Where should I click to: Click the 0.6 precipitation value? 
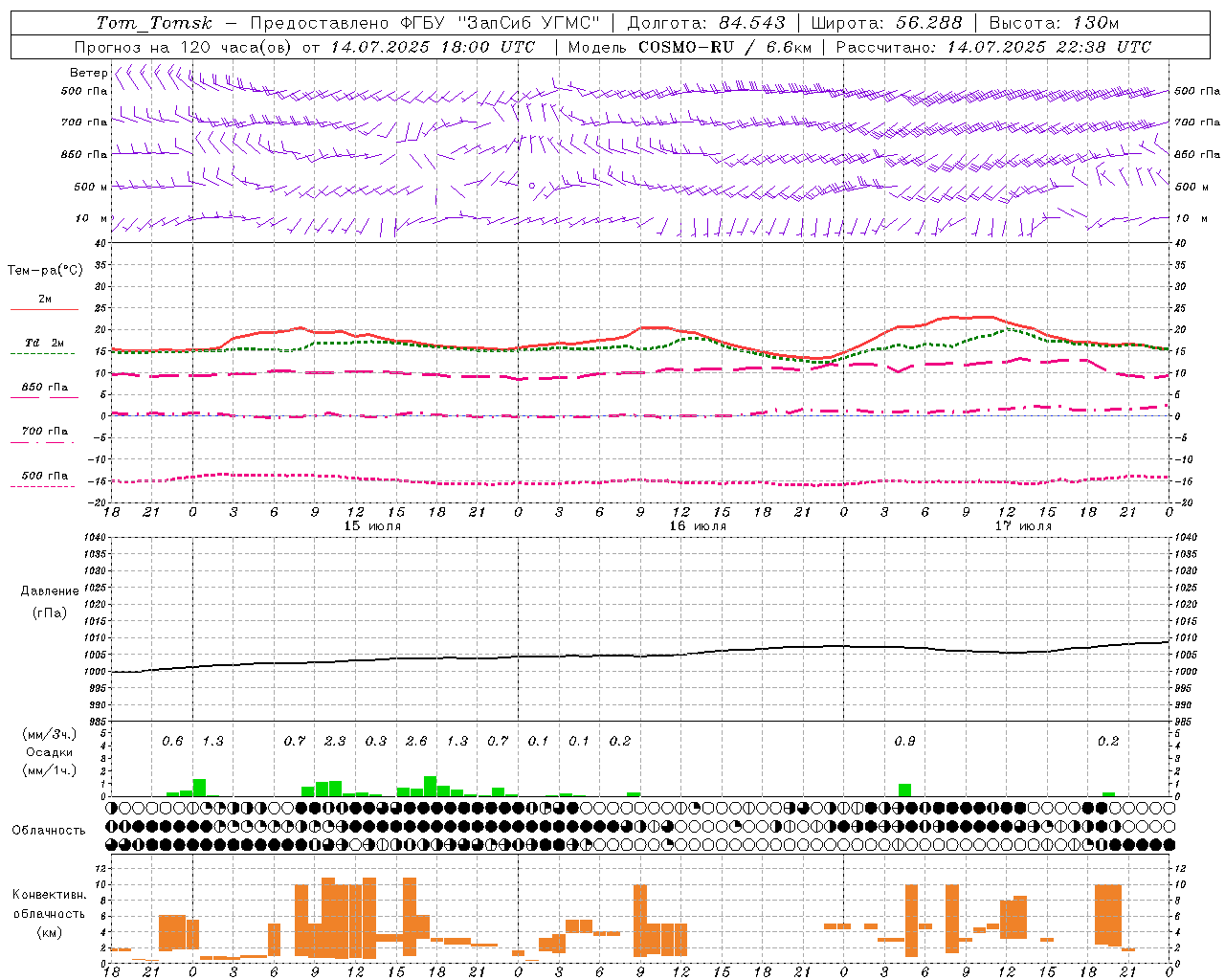(172, 742)
